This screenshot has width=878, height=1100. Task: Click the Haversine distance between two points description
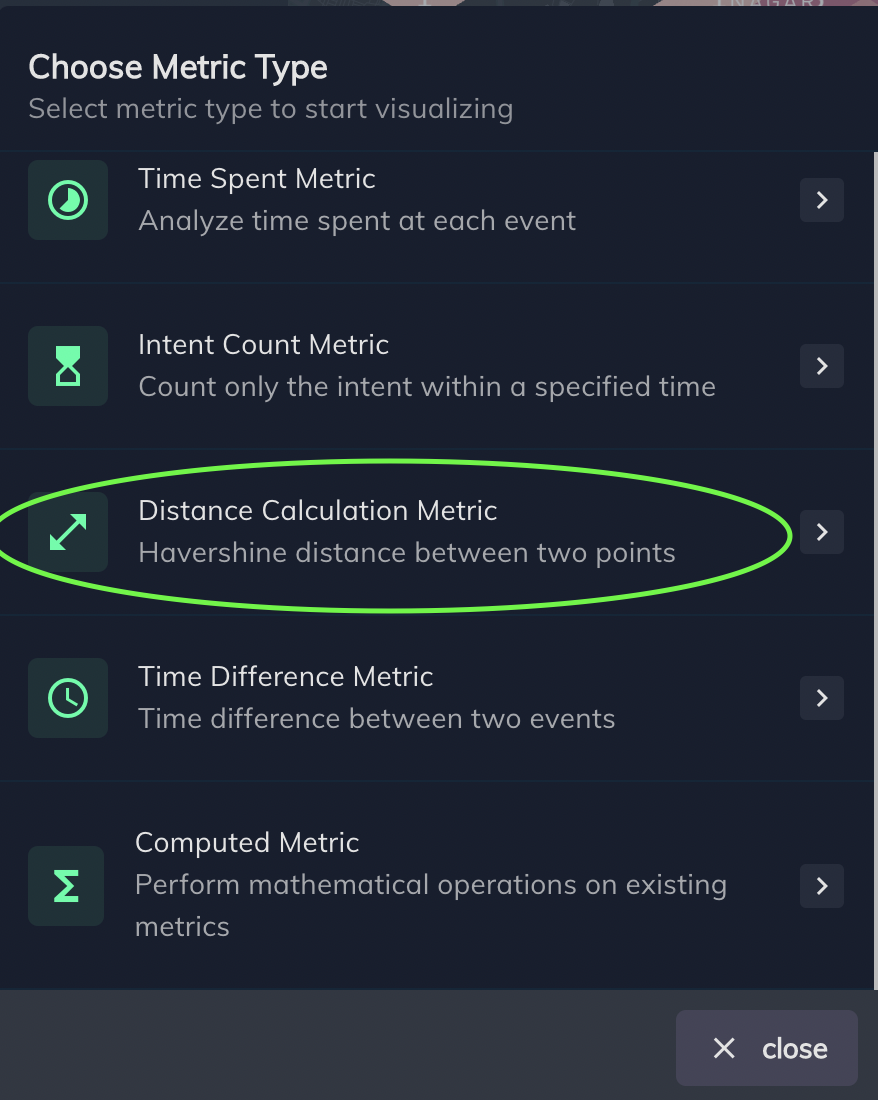407,553
